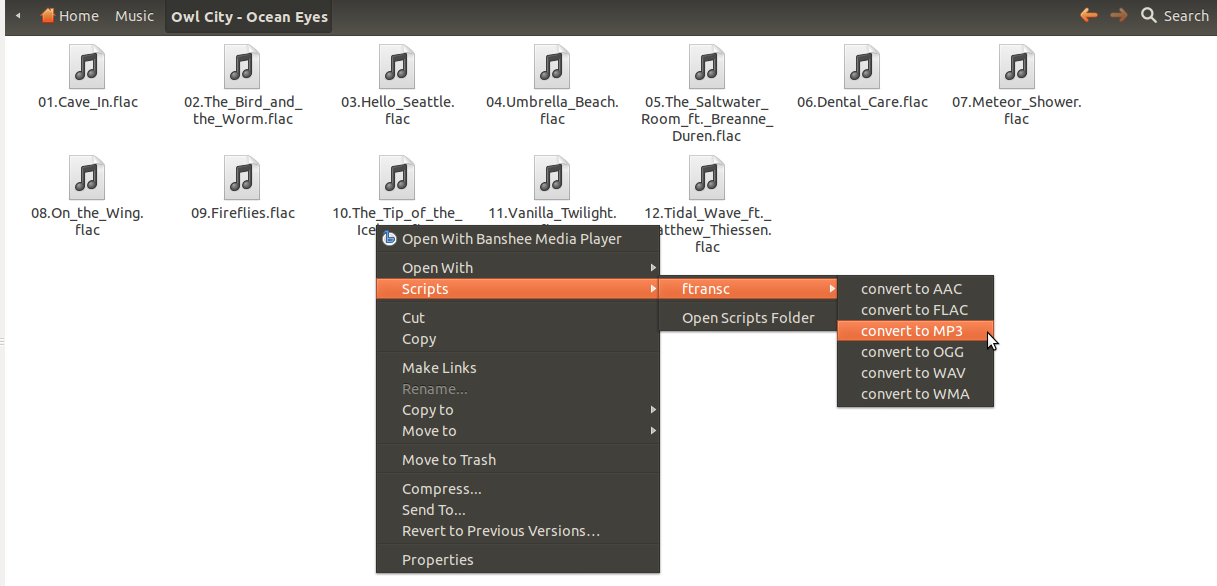Expand the Scripts submenu
The height and width of the screenshot is (586, 1217).
coord(518,289)
